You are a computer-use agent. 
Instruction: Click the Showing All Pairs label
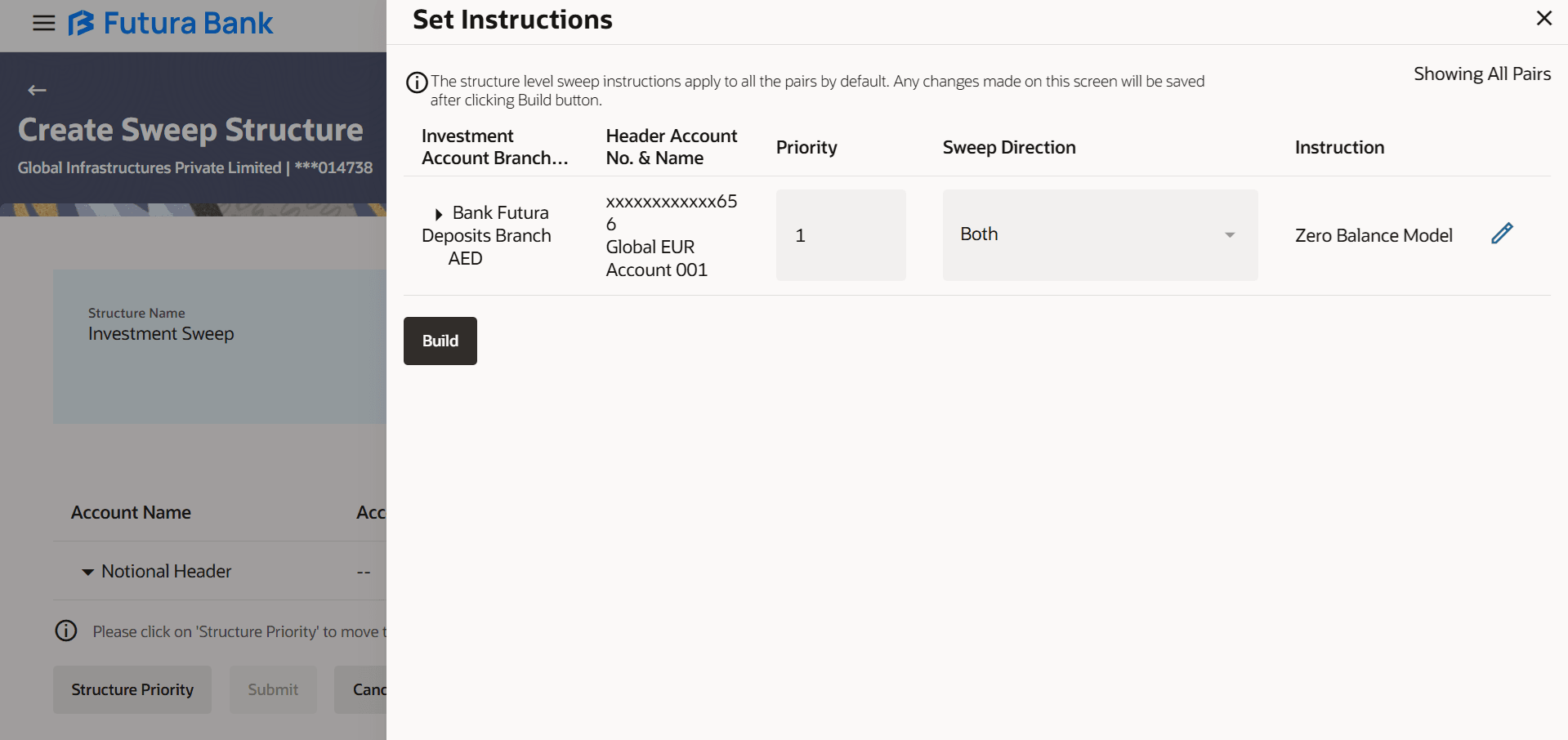point(1481,74)
